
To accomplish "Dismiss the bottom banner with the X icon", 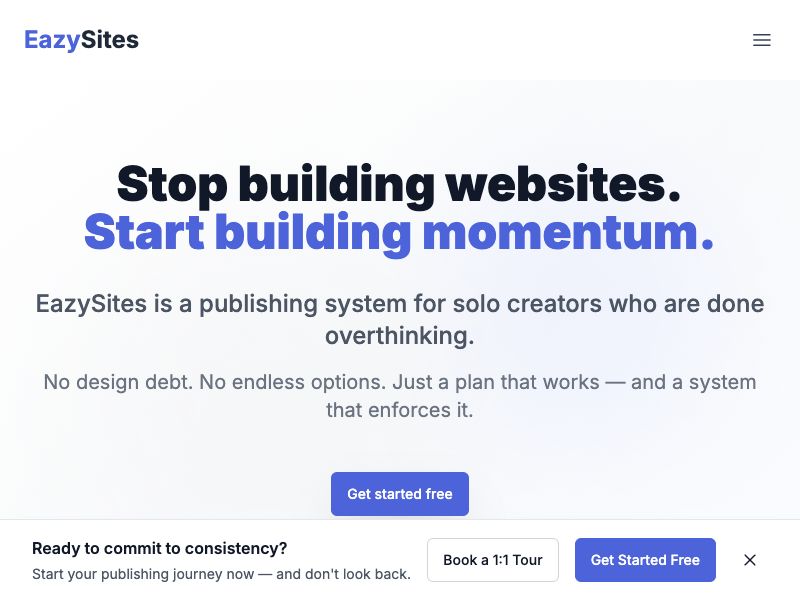I will point(750,560).
